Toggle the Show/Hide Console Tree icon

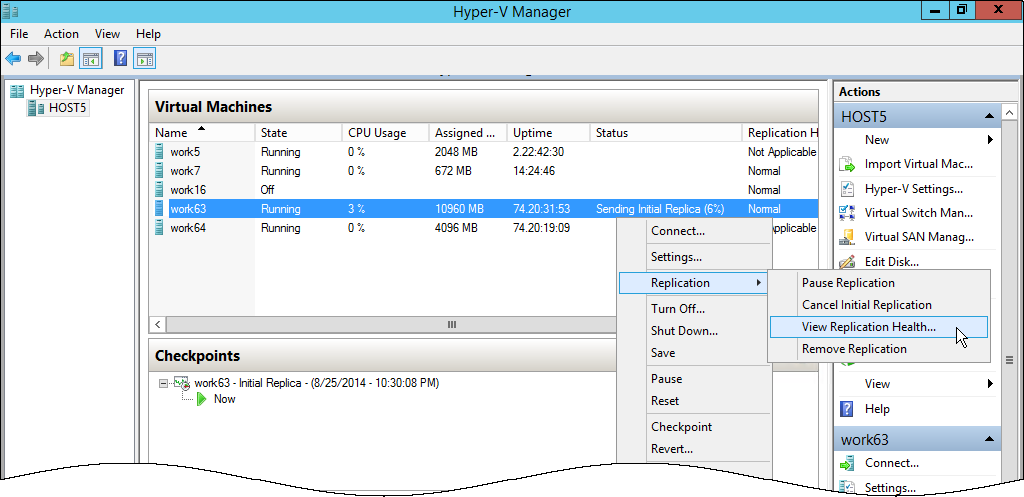91,59
